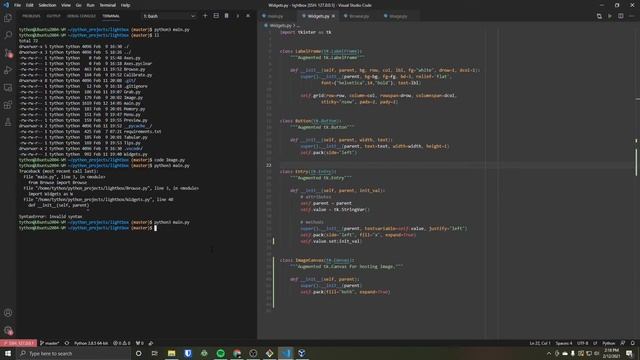Open the Go menu
Image resolution: width=640 pixels, height=360 pixels.
78,5
